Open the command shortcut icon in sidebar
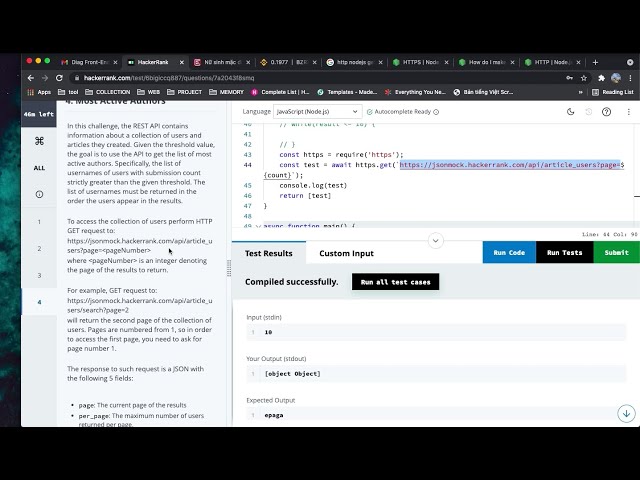The width and height of the screenshot is (640, 480). click(x=39, y=141)
